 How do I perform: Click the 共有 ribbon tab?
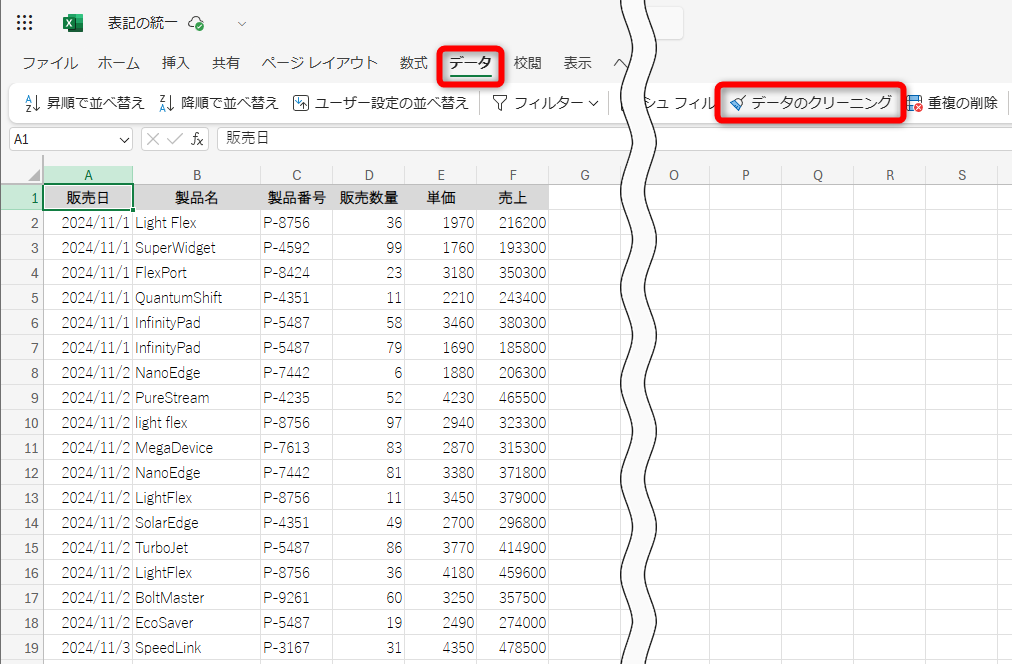pos(226,62)
